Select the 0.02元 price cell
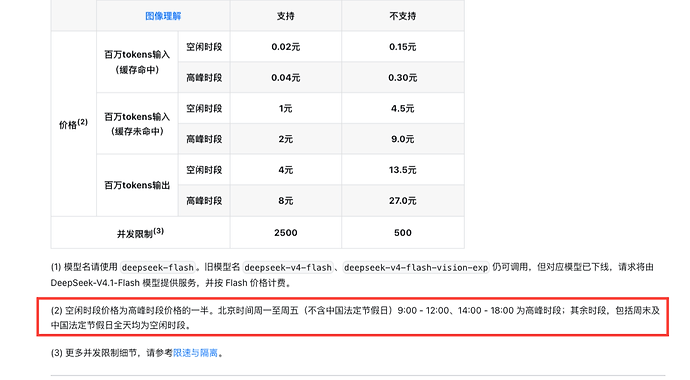690x380 pixels. tap(286, 47)
